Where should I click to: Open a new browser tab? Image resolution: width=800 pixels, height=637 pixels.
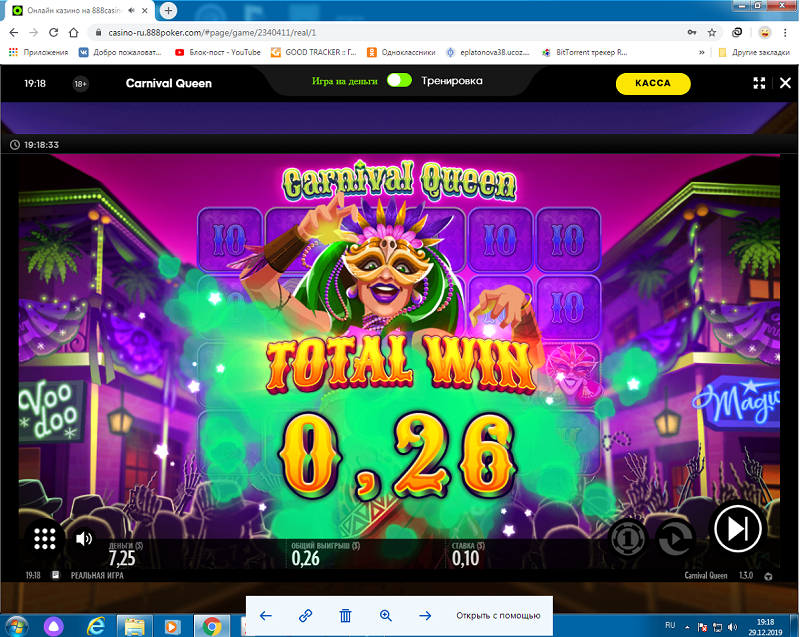(x=168, y=10)
